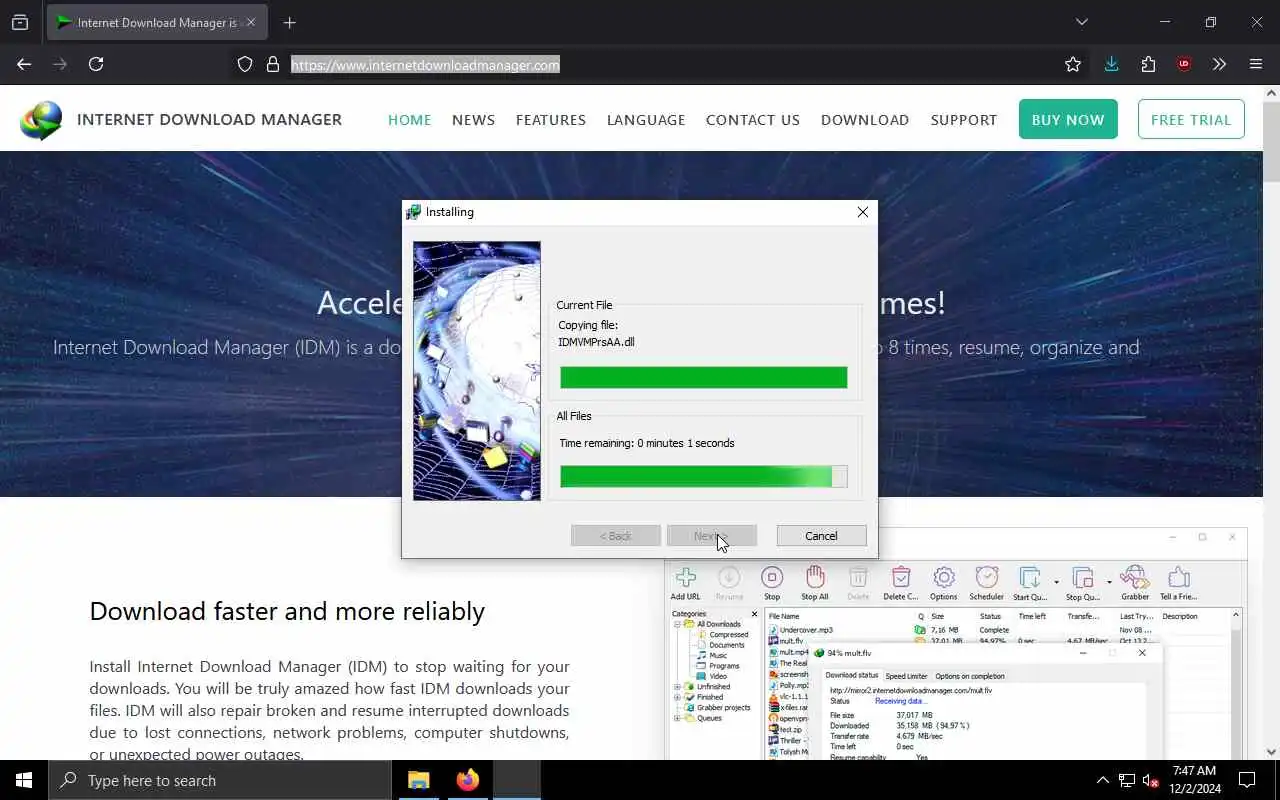This screenshot has width=1280, height=800.
Task: Reload the current page
Action: tap(96, 64)
